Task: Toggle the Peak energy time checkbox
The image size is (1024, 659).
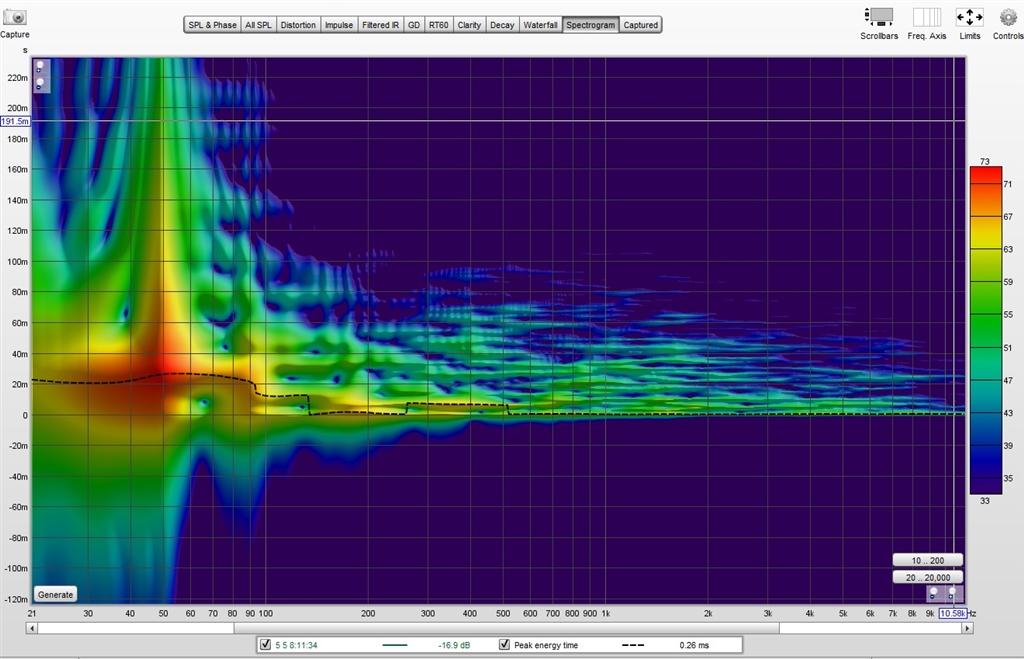Action: pos(504,645)
